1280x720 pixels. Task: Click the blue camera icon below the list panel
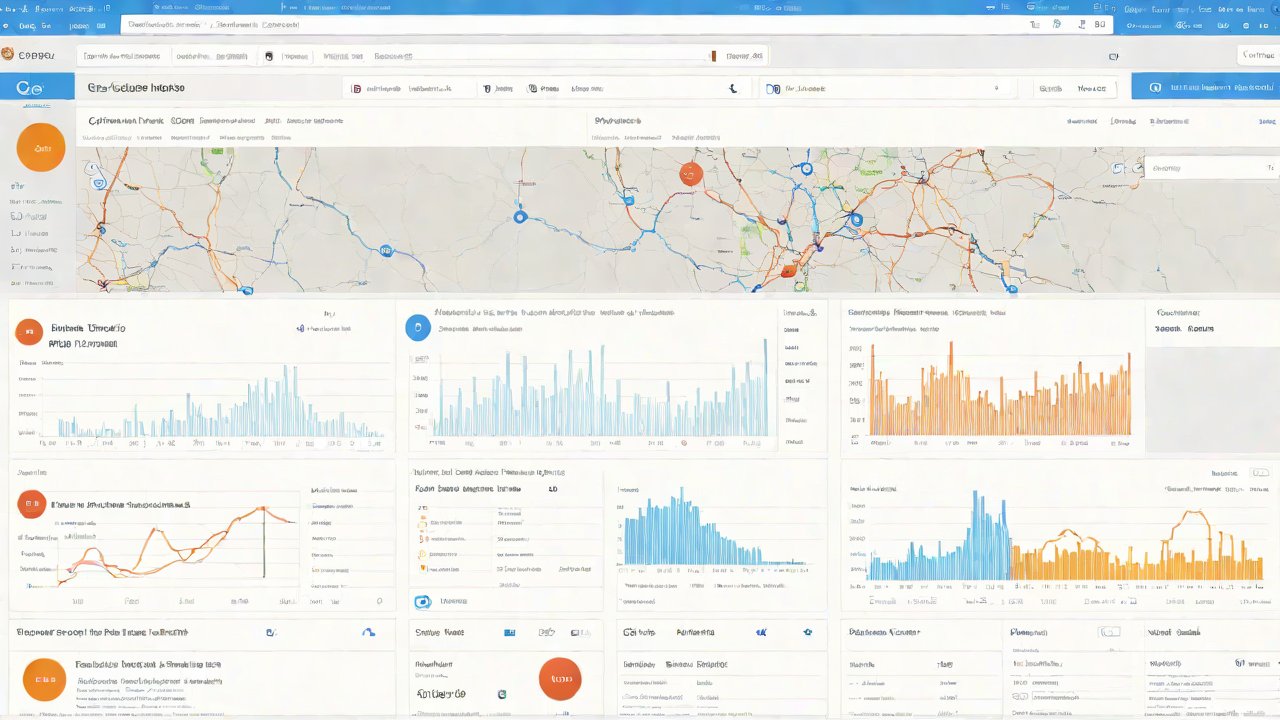422,601
